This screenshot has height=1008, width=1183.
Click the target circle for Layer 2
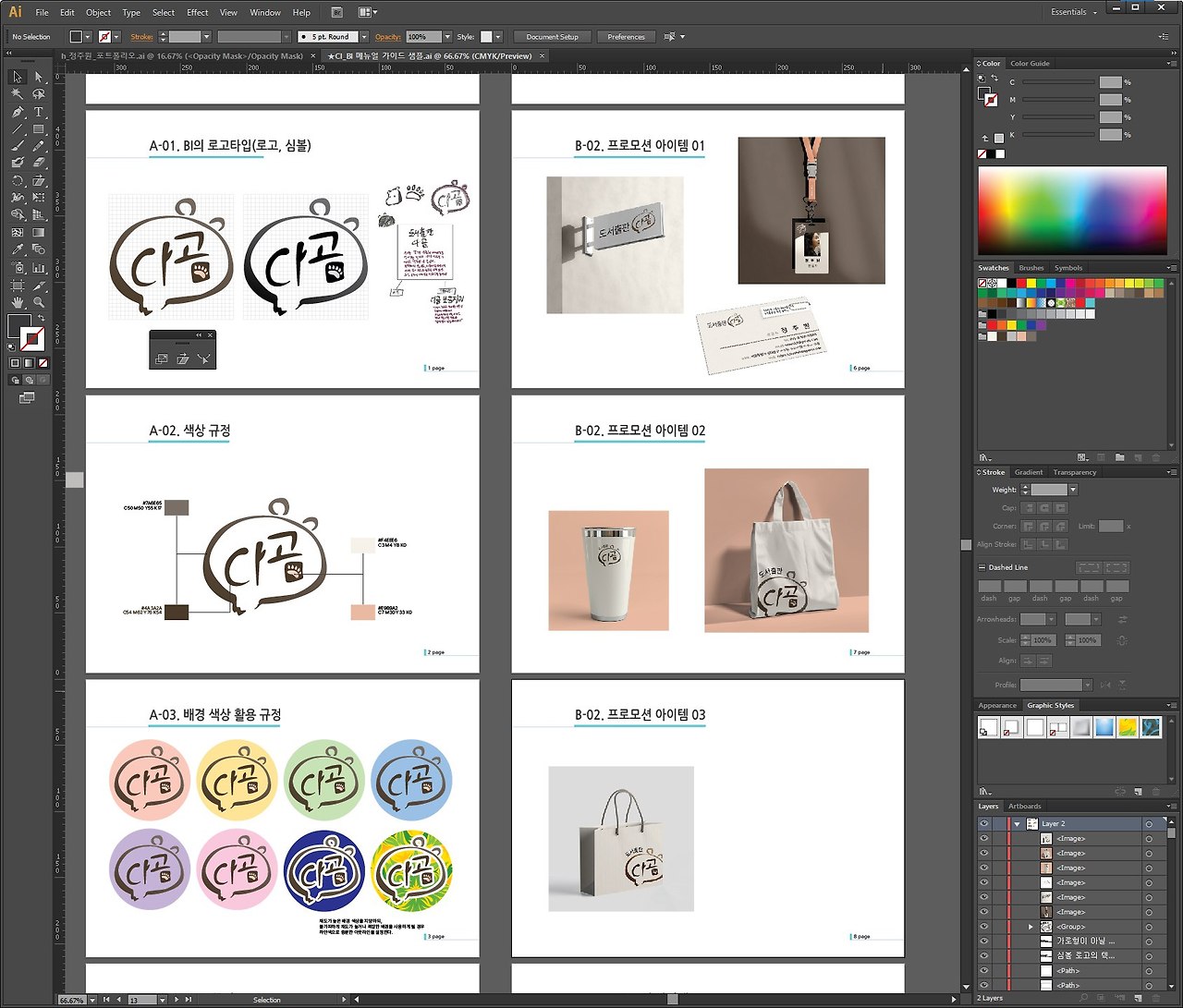tap(1149, 824)
